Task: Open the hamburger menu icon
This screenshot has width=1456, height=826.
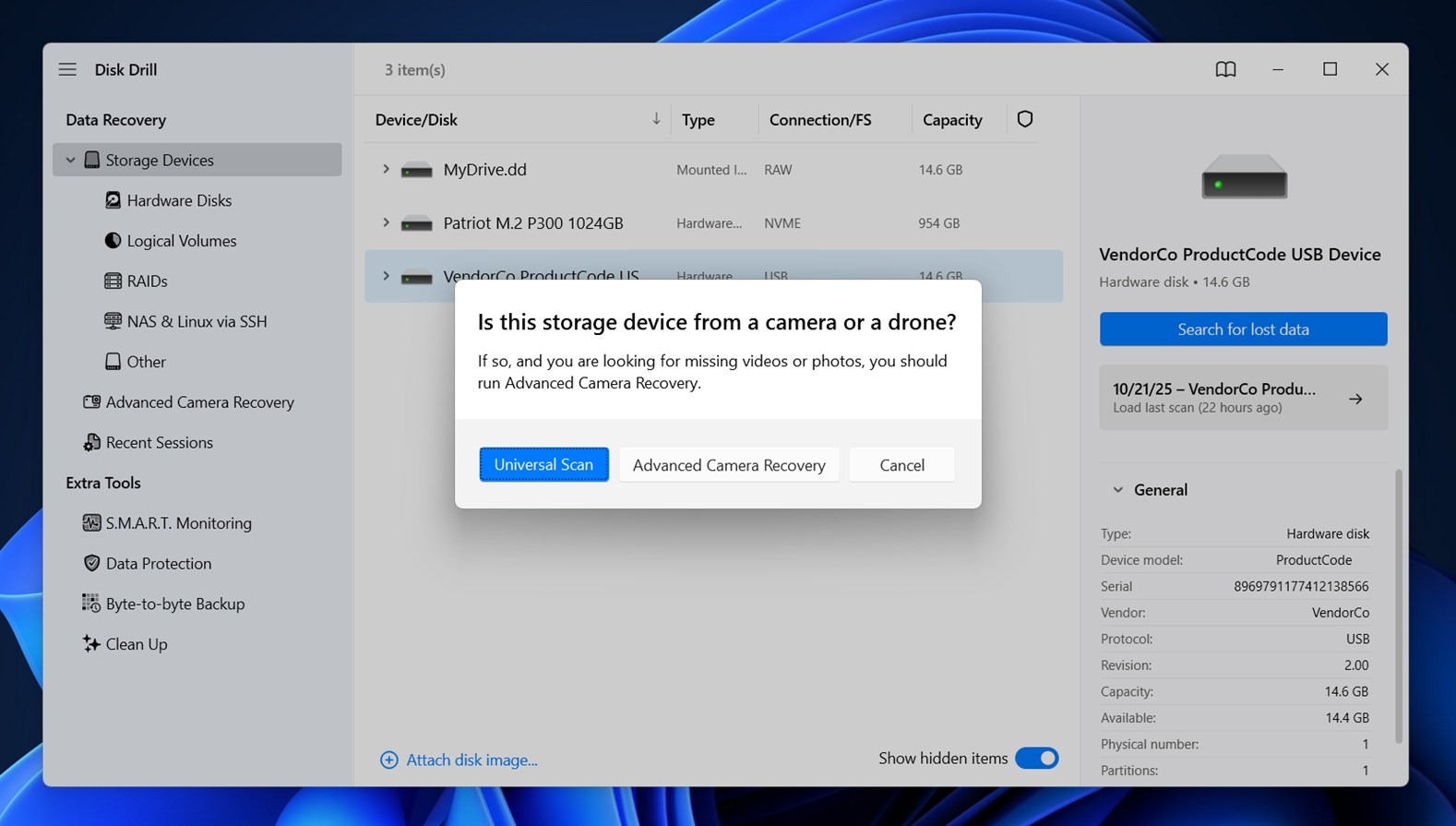Action: pos(67,69)
